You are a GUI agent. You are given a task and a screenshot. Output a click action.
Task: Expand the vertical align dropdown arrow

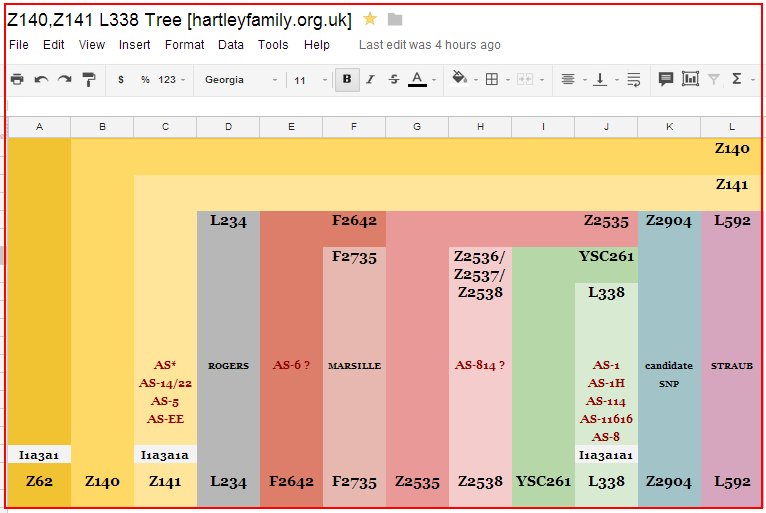coord(617,80)
